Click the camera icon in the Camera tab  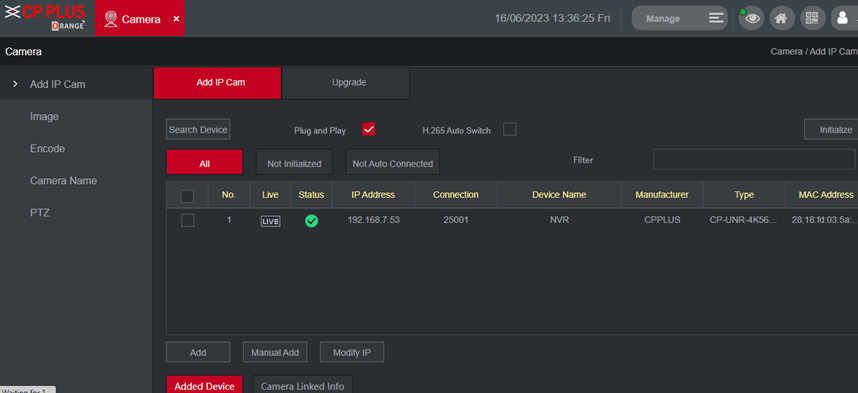point(111,19)
